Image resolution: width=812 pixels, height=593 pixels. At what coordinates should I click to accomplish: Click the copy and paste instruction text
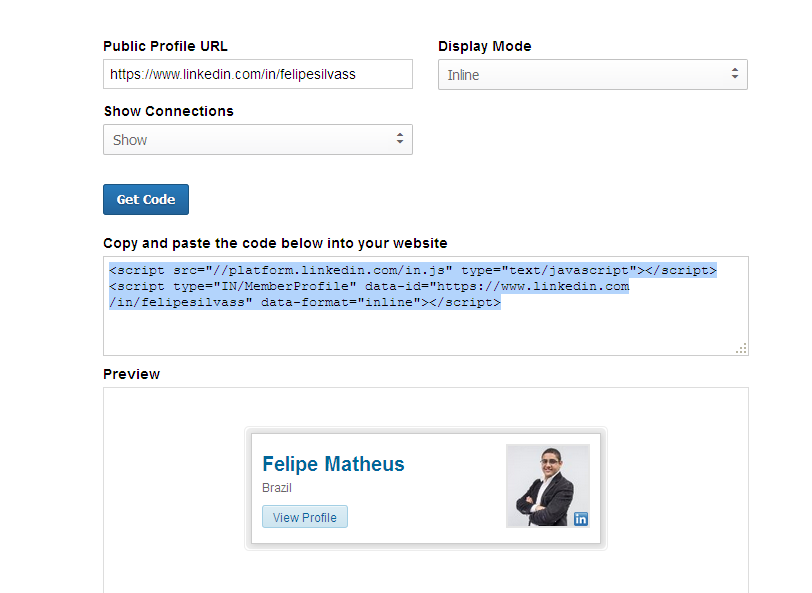(275, 243)
